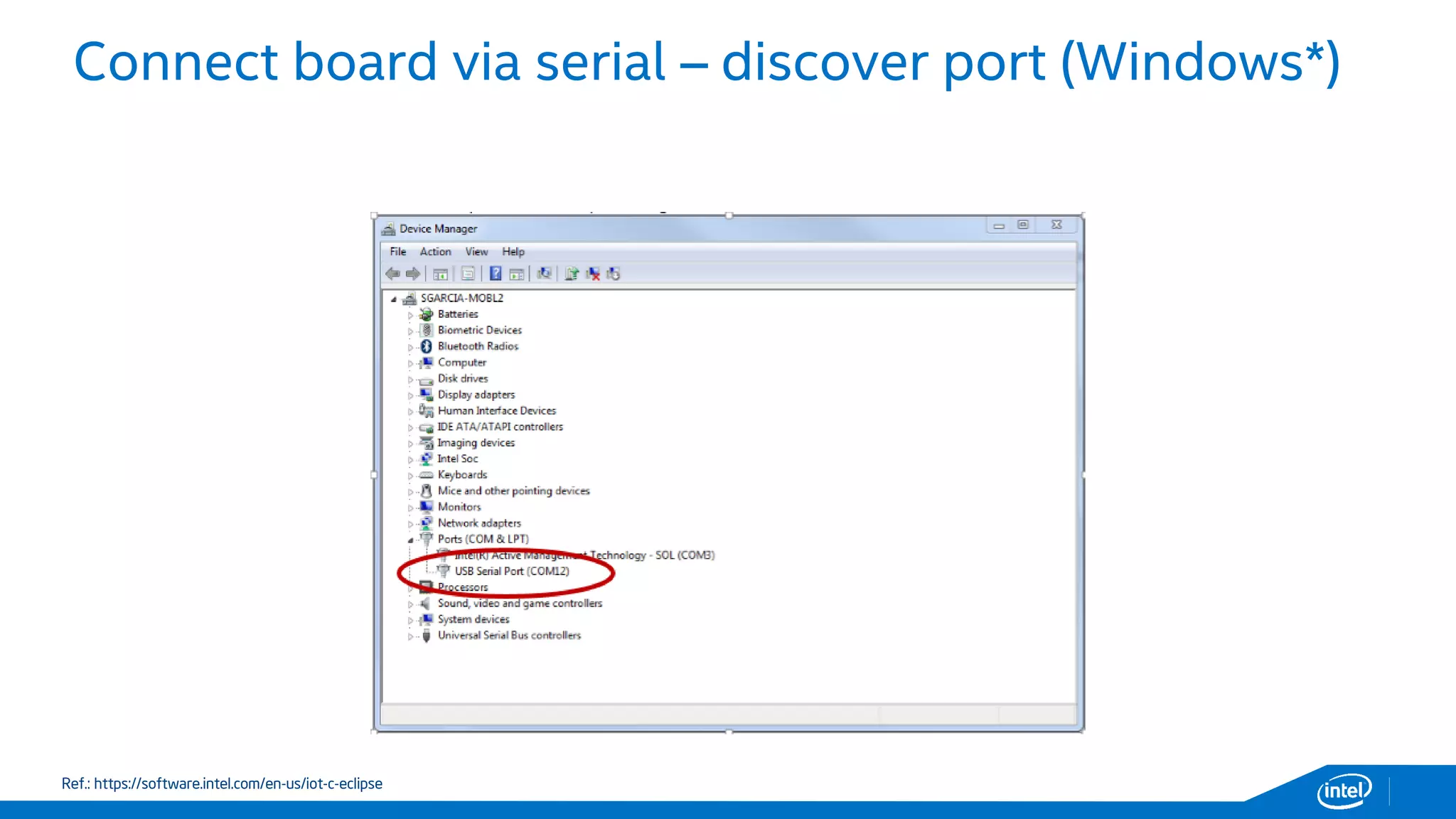This screenshot has width=1456, height=819.
Task: Select the Intel Active Management SOL (COM3) entry
Action: pos(584,555)
